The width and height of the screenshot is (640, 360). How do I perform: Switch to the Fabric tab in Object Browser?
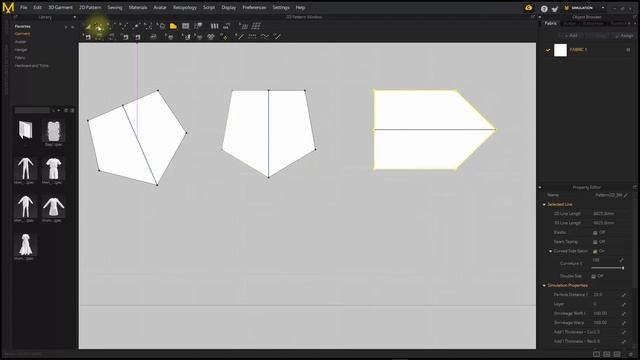tap(551, 24)
